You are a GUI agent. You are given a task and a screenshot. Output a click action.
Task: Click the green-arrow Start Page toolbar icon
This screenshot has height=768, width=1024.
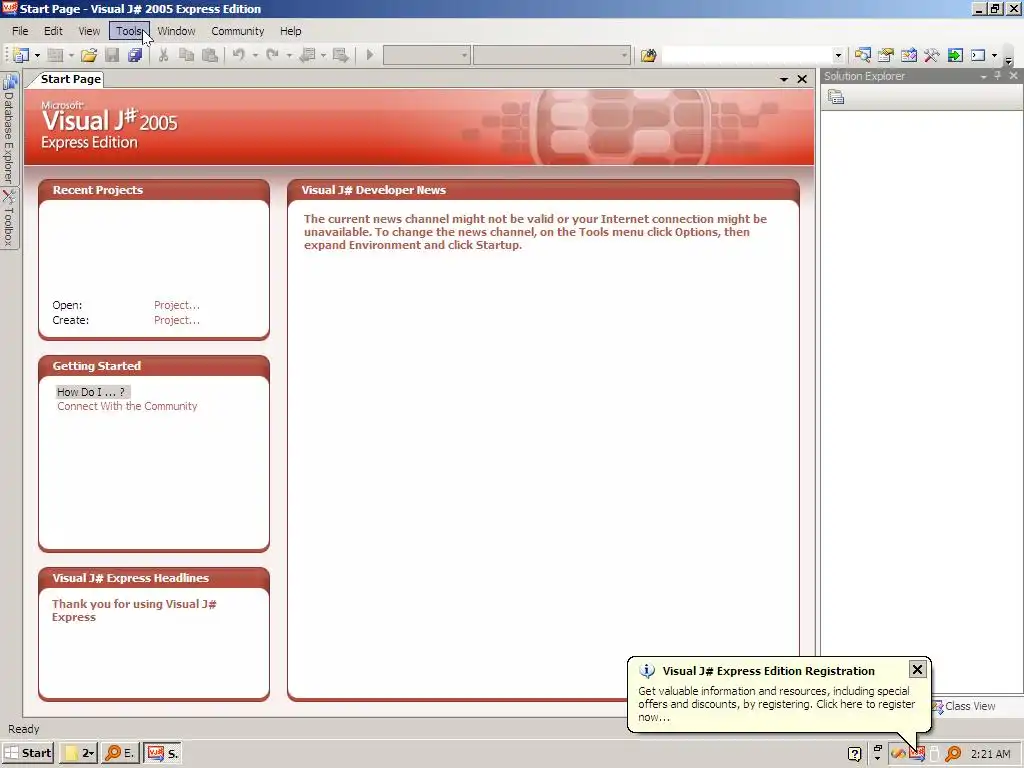(955, 56)
